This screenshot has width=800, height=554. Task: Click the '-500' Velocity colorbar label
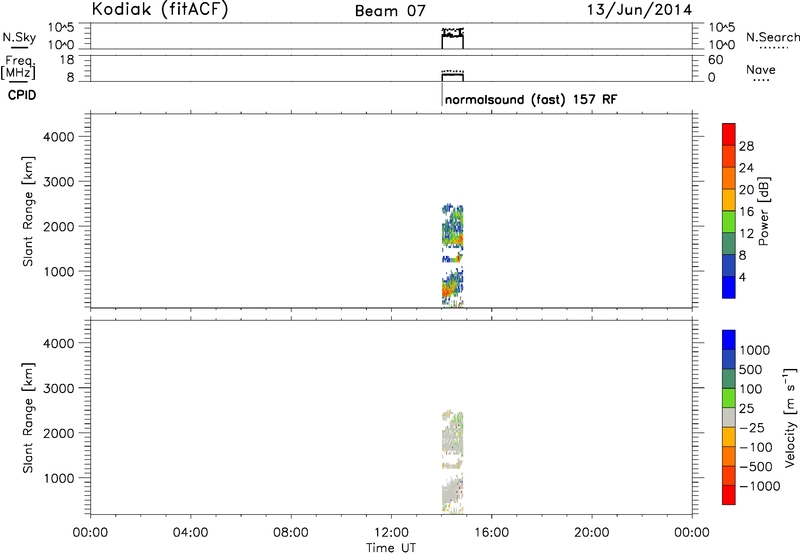click(x=756, y=467)
